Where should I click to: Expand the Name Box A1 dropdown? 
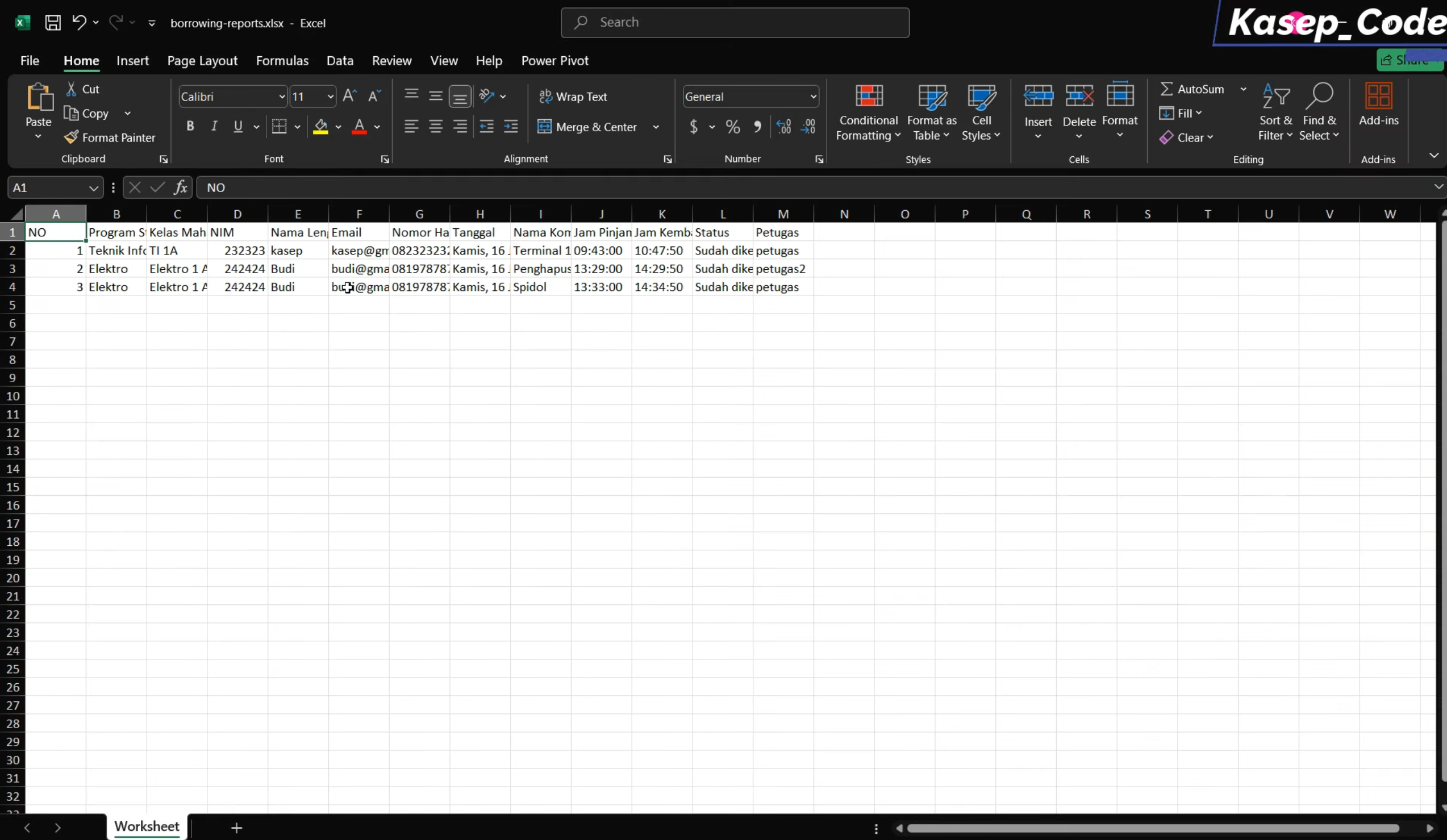click(93, 188)
